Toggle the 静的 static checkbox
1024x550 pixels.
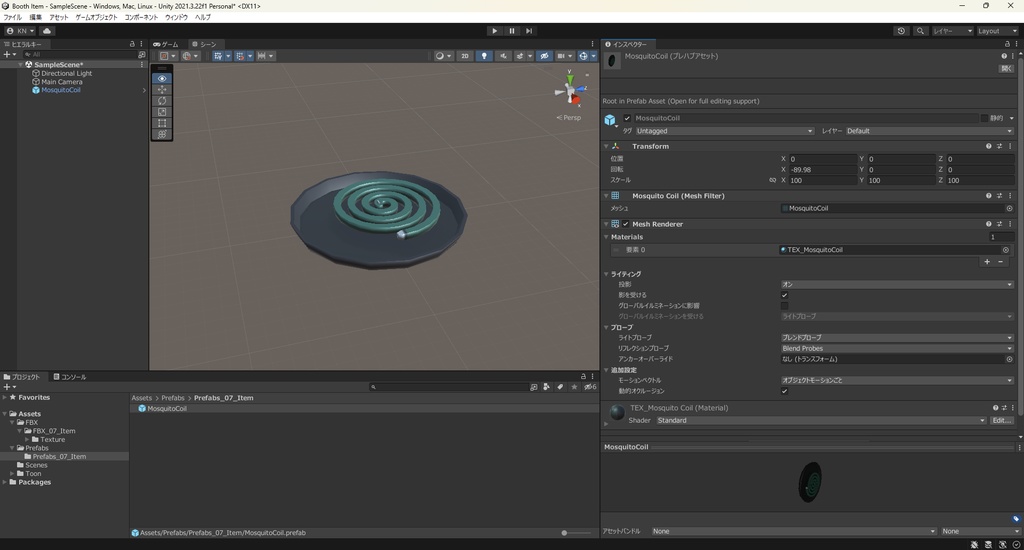point(984,118)
